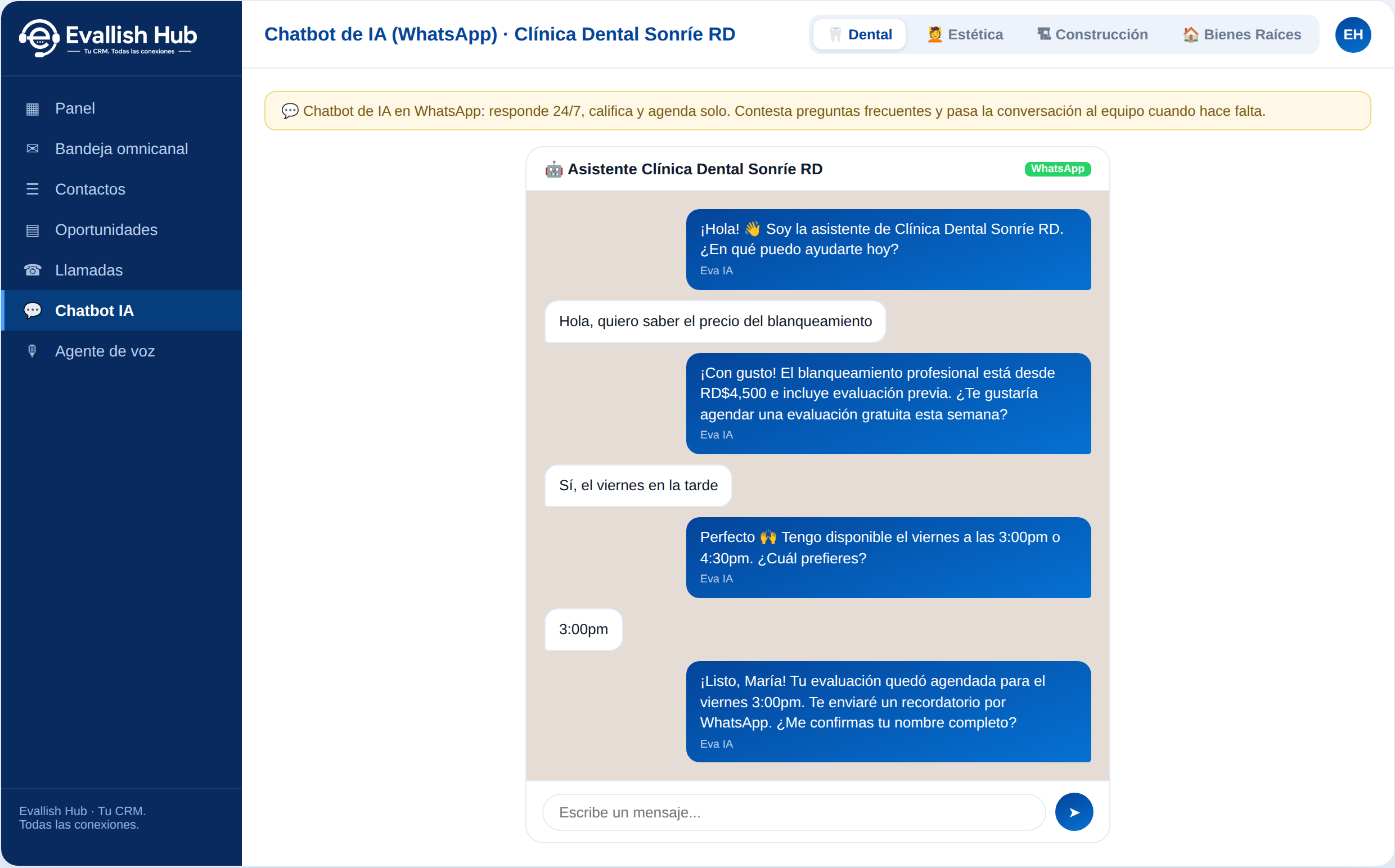1395x868 pixels.
Task: Switch to the Estética tab
Action: click(x=965, y=34)
